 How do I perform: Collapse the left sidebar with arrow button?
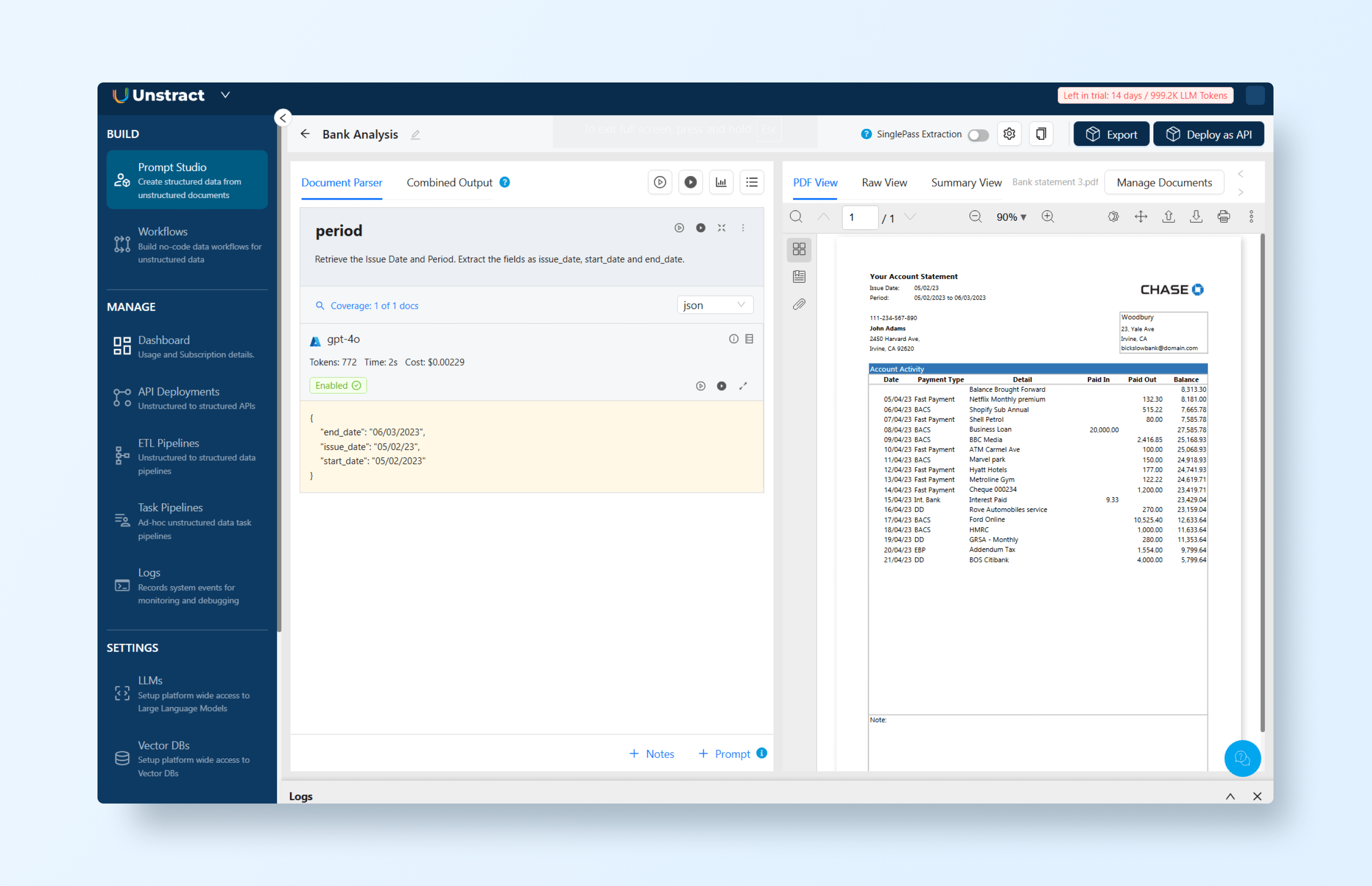282,118
